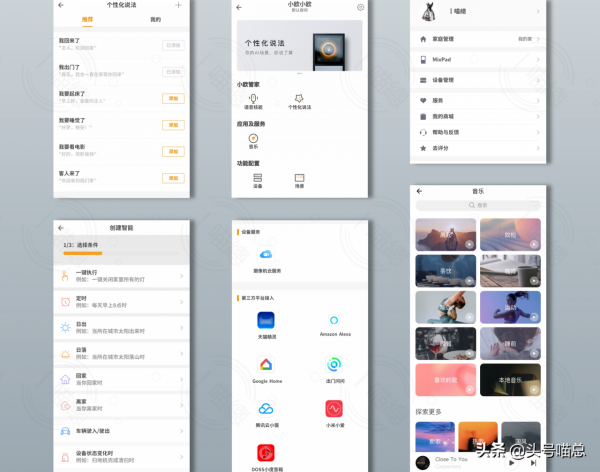Focus the search field in 音乐 screen
This screenshot has width=600, height=472.
478,205
